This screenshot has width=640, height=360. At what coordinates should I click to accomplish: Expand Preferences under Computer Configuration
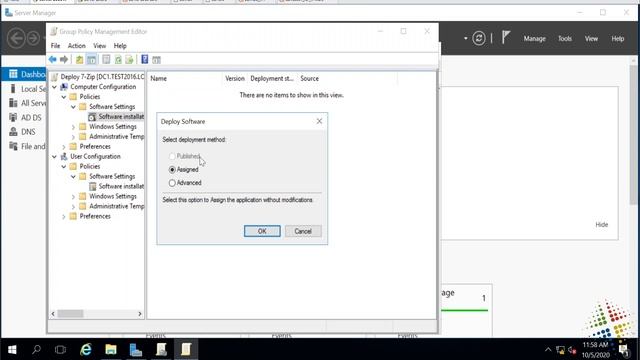[x=64, y=147]
